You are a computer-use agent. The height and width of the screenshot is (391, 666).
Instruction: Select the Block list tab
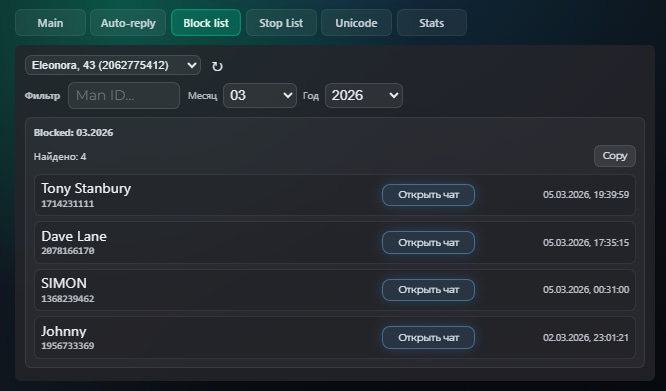click(206, 23)
